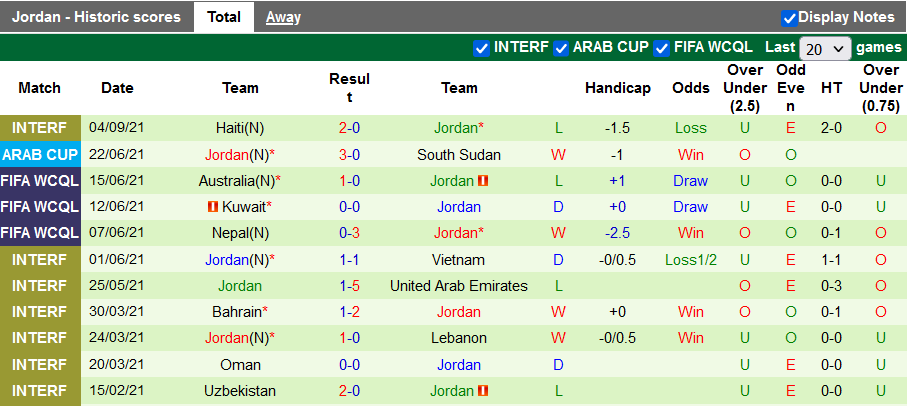Click red card icon in Uzbekistan match row
This screenshot has width=907, height=406.
pyautogui.click(x=483, y=391)
